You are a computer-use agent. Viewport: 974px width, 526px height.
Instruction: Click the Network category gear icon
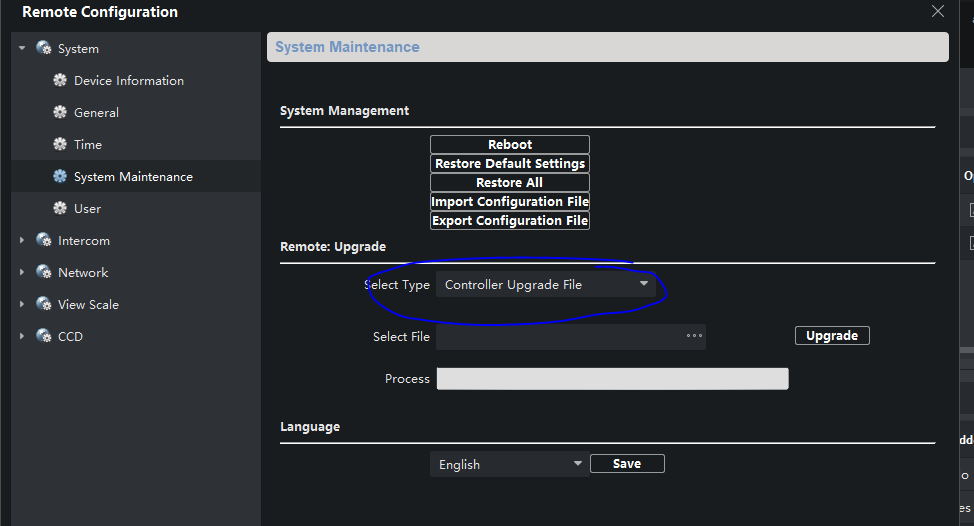click(x=43, y=273)
